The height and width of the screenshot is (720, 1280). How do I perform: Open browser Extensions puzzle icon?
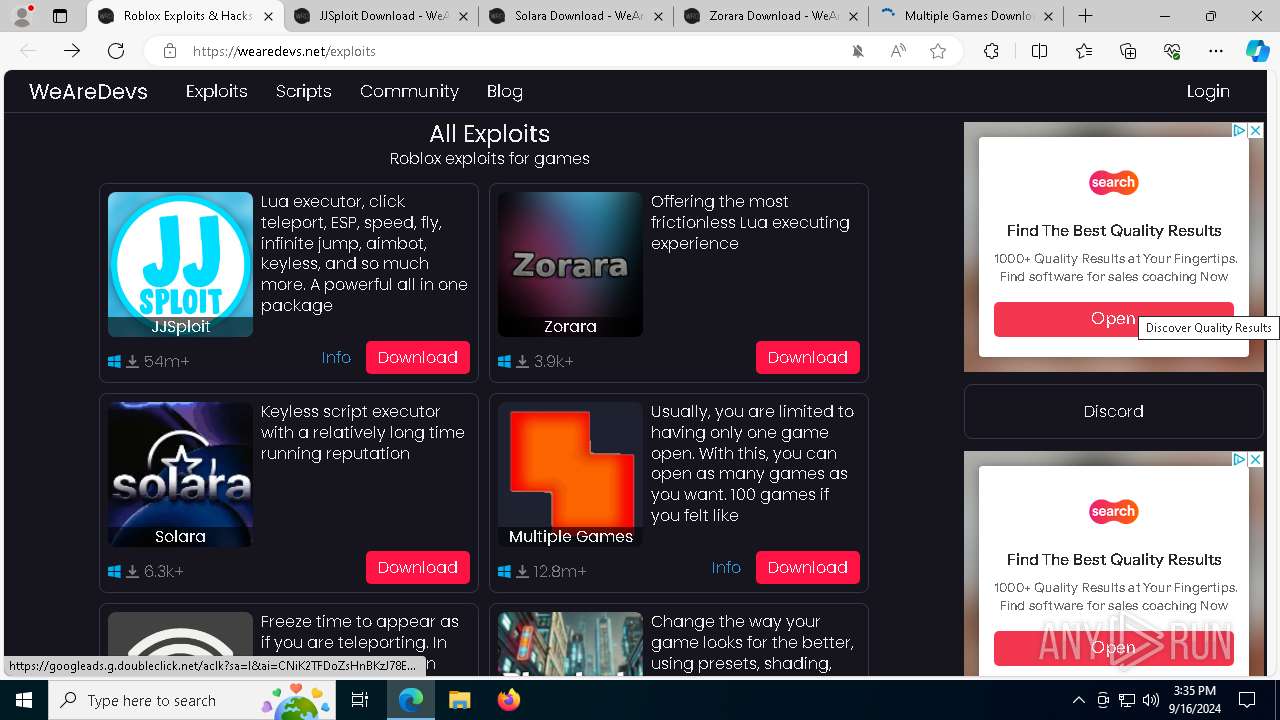991,51
